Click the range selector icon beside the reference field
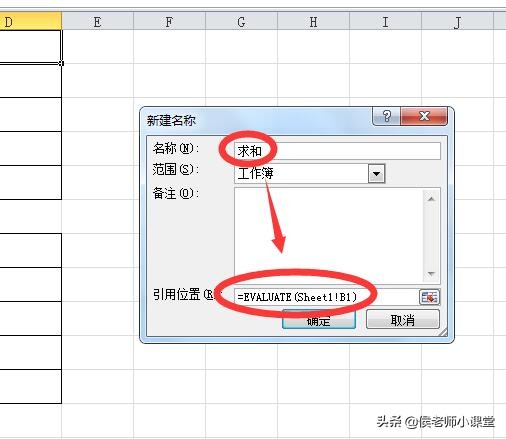This screenshot has width=506, height=439. point(429,297)
